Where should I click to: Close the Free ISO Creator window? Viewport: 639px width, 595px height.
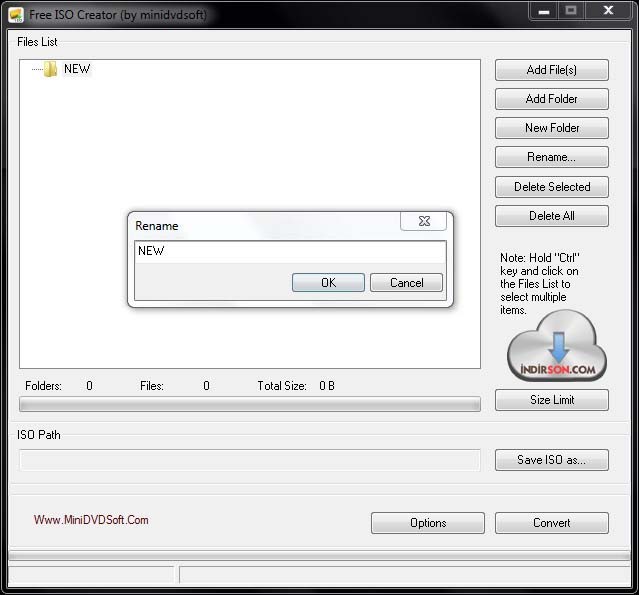608,11
